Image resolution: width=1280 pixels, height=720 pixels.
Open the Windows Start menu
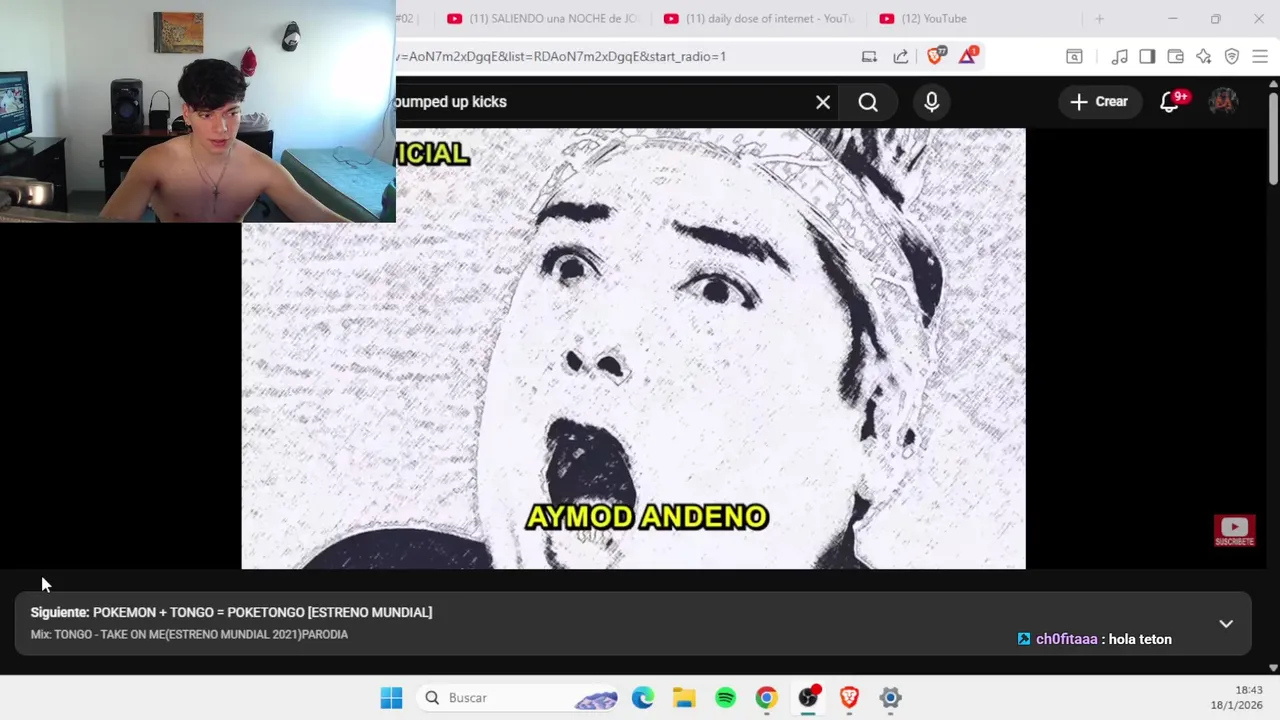click(391, 698)
